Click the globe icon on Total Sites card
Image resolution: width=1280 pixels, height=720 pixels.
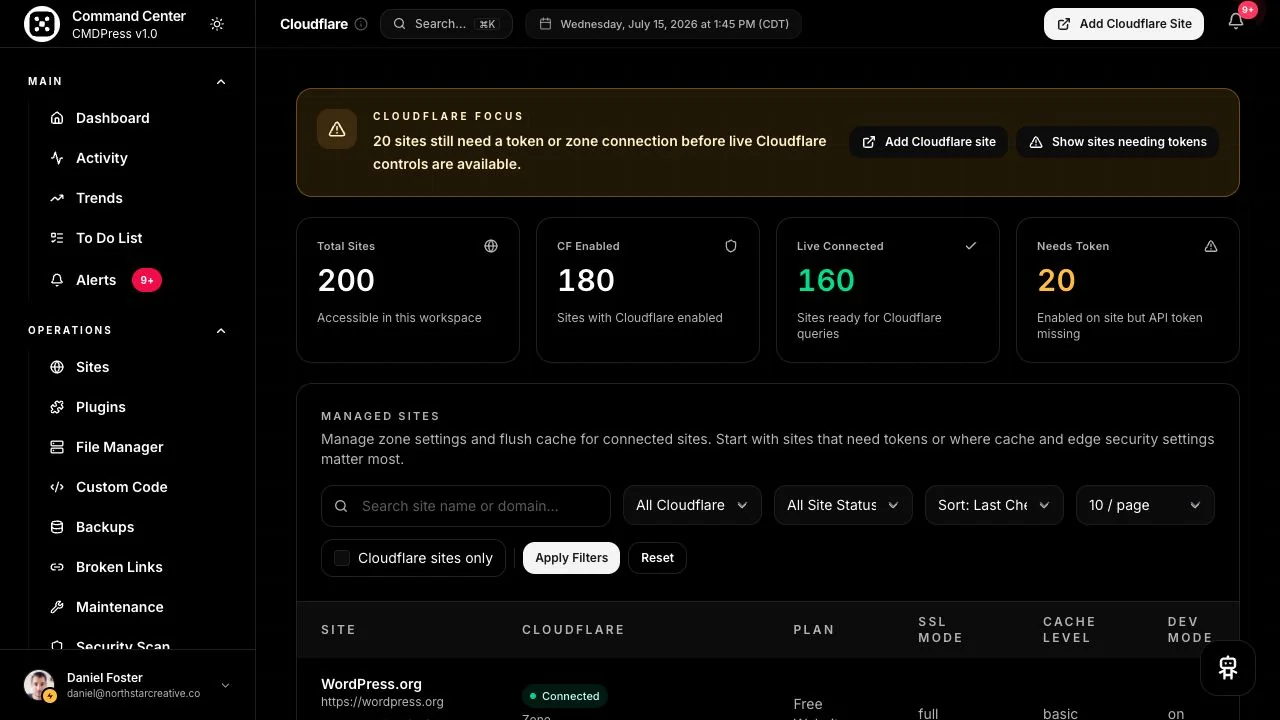point(491,246)
